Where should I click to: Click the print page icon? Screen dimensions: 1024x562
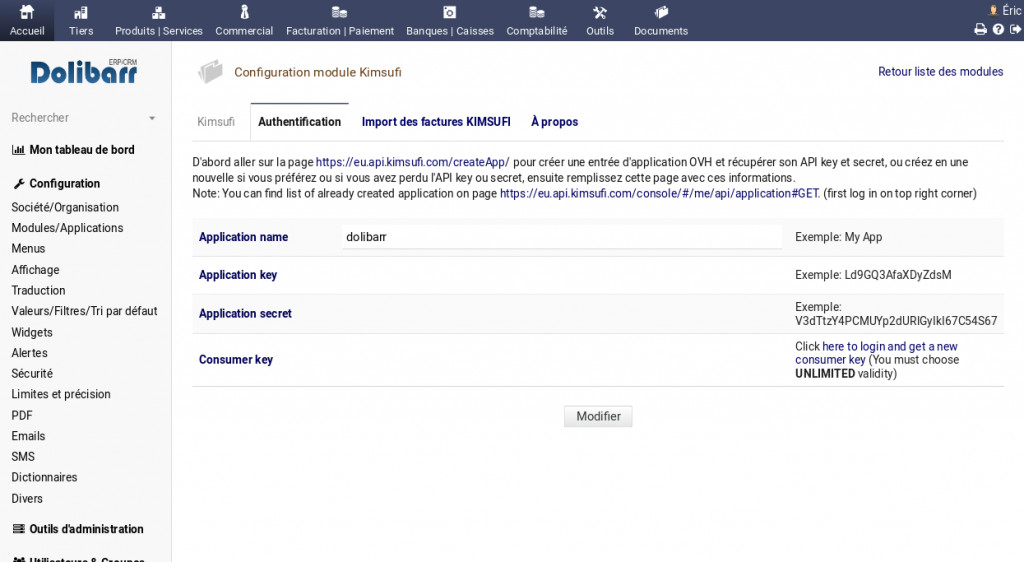pyautogui.click(x=980, y=30)
